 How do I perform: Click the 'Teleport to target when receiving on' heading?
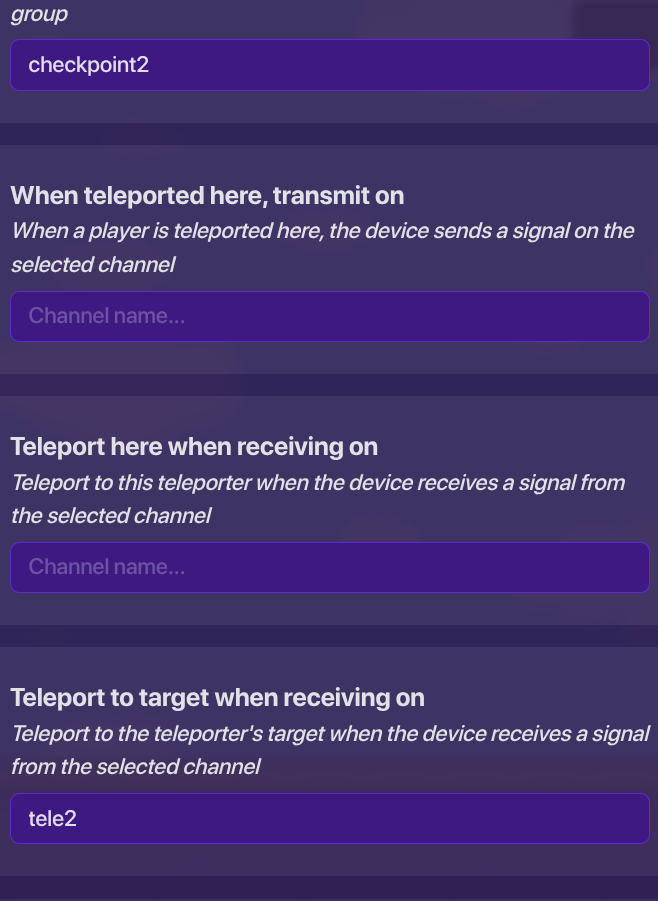pos(217,698)
